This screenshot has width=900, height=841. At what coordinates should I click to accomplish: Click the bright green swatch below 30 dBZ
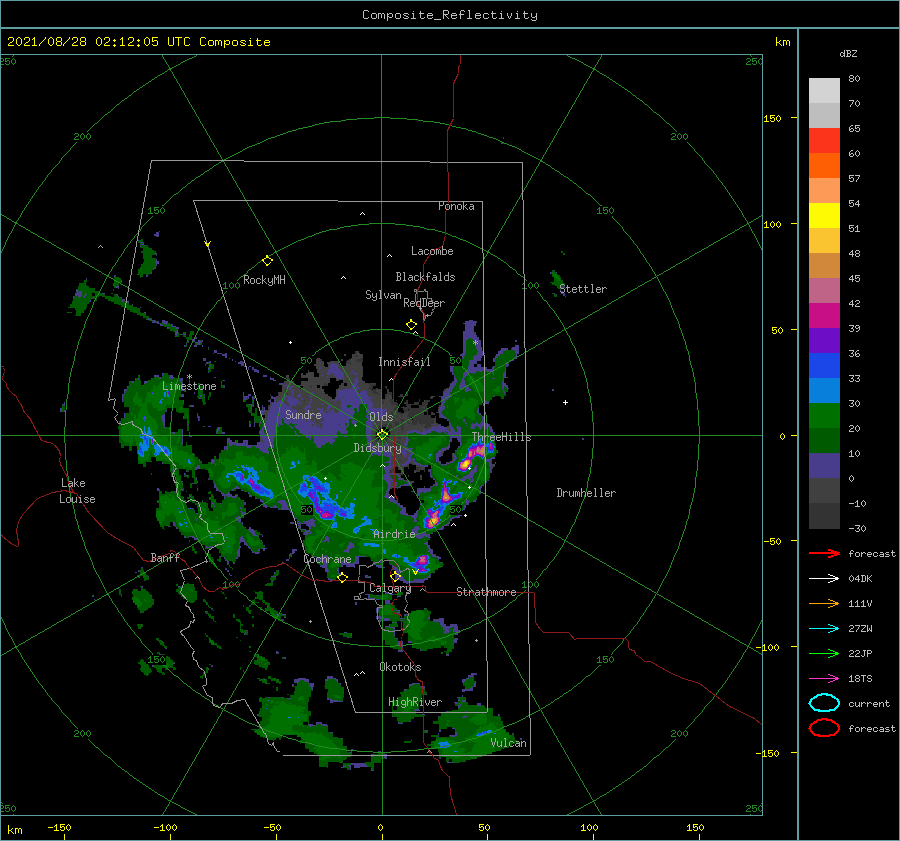[x=824, y=416]
